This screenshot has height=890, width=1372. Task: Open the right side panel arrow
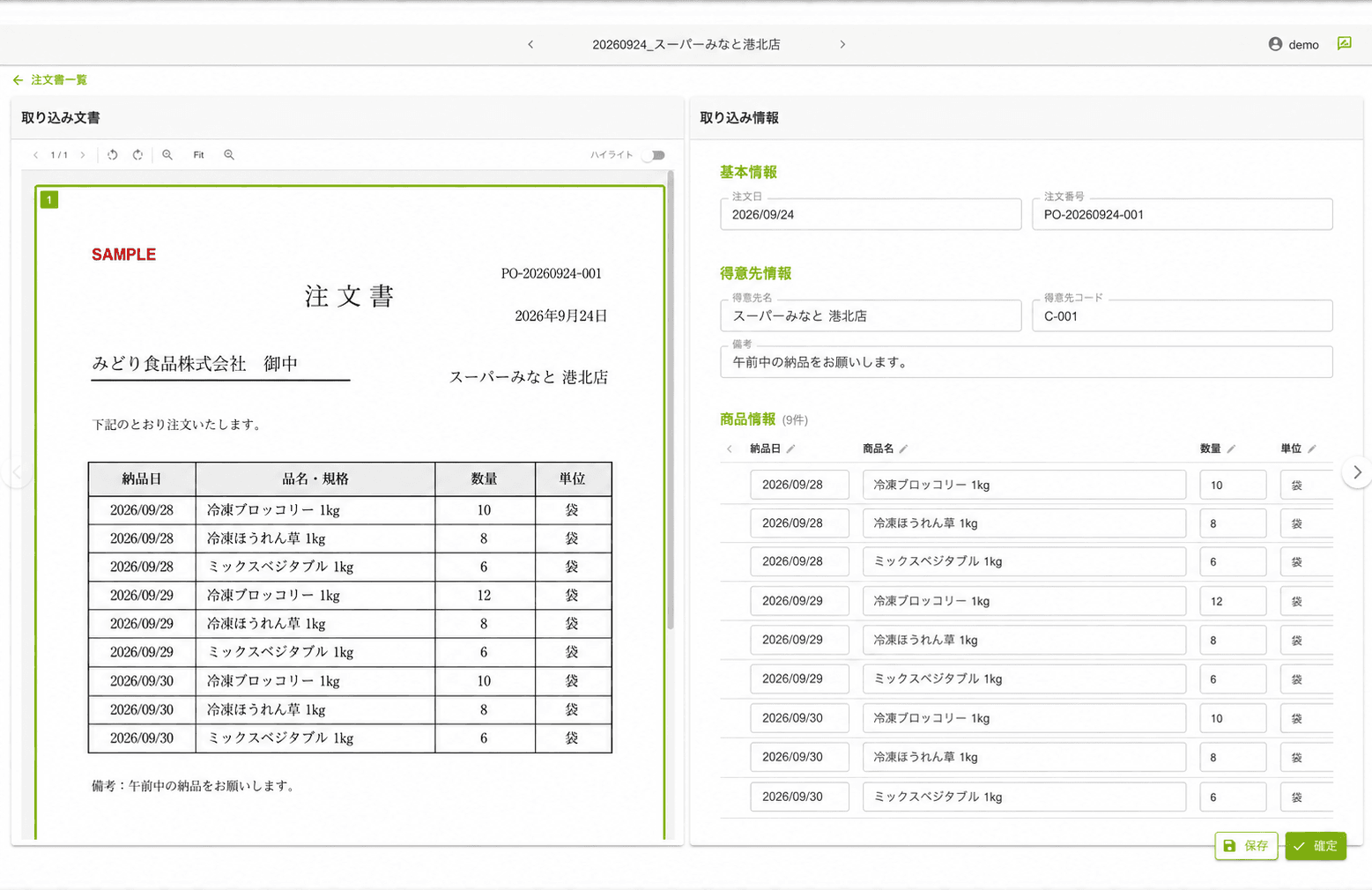tap(1357, 473)
